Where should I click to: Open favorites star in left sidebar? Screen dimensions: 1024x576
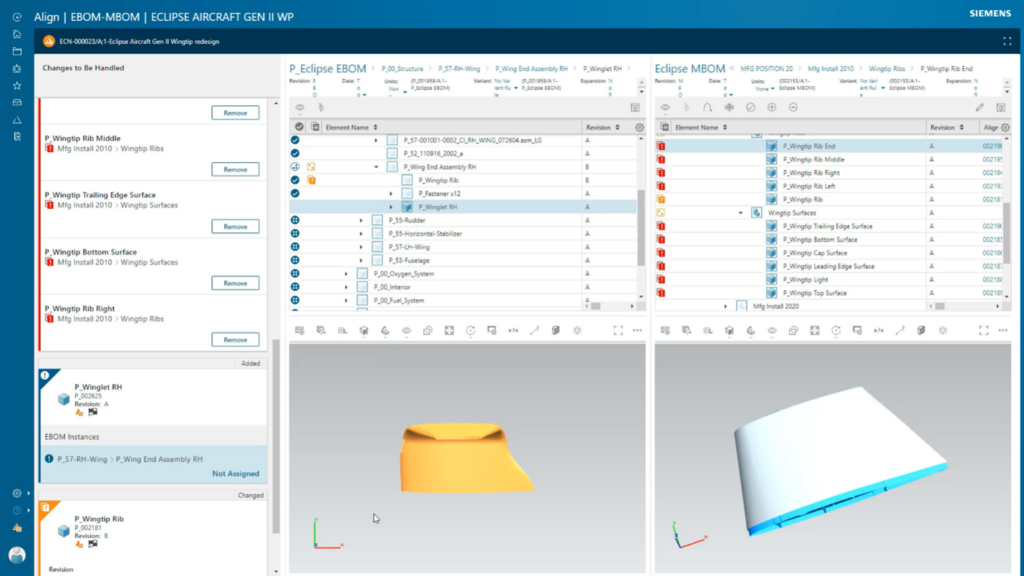17,86
